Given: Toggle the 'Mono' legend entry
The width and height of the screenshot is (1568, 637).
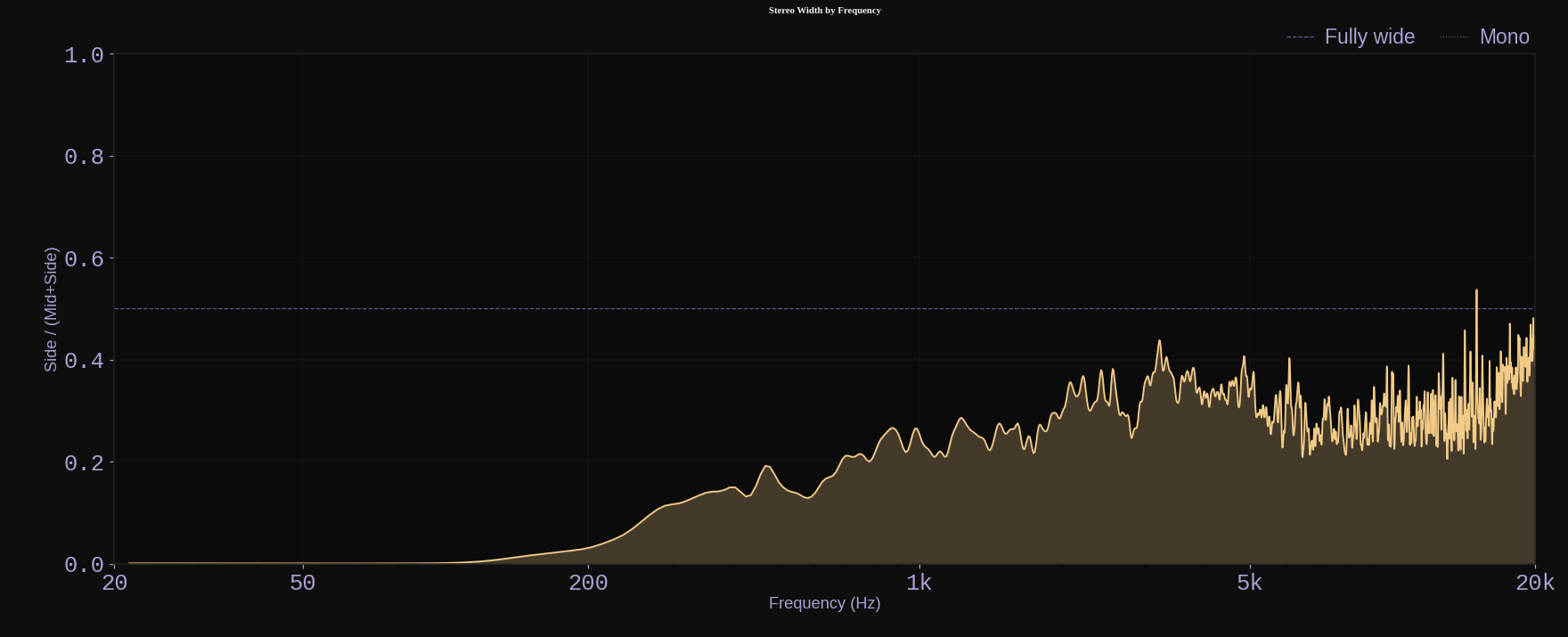Looking at the screenshot, I should pos(1485,37).
